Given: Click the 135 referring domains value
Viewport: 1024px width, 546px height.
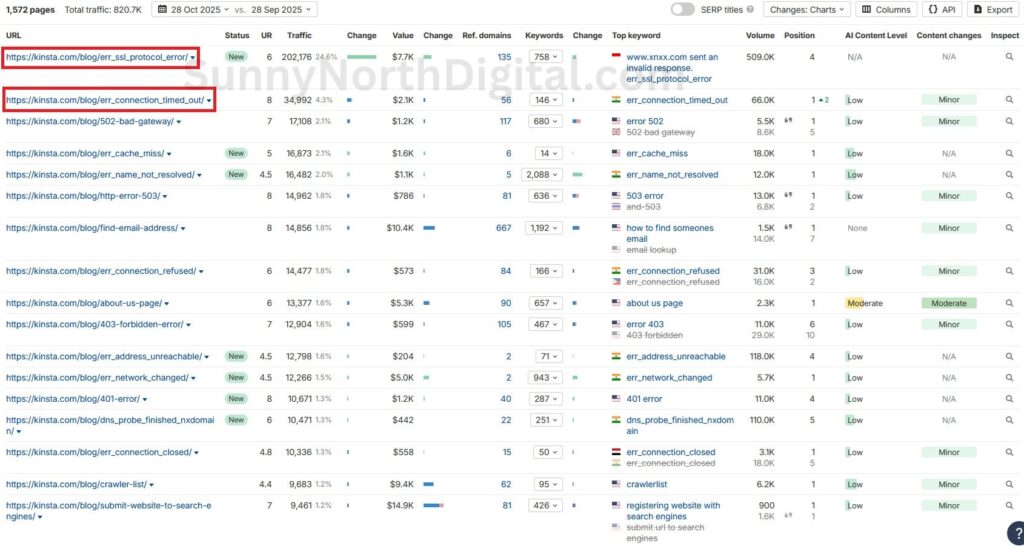Looking at the screenshot, I should point(504,57).
